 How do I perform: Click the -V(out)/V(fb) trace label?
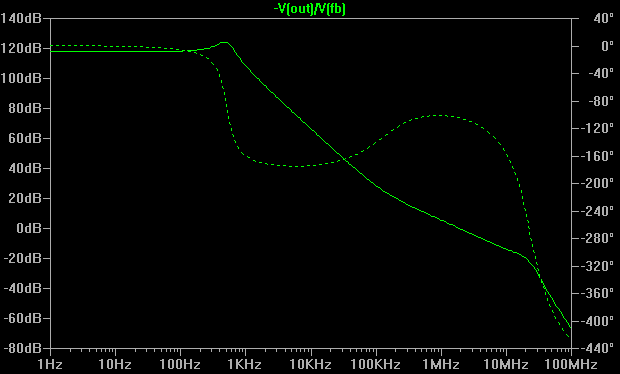[x=310, y=9]
